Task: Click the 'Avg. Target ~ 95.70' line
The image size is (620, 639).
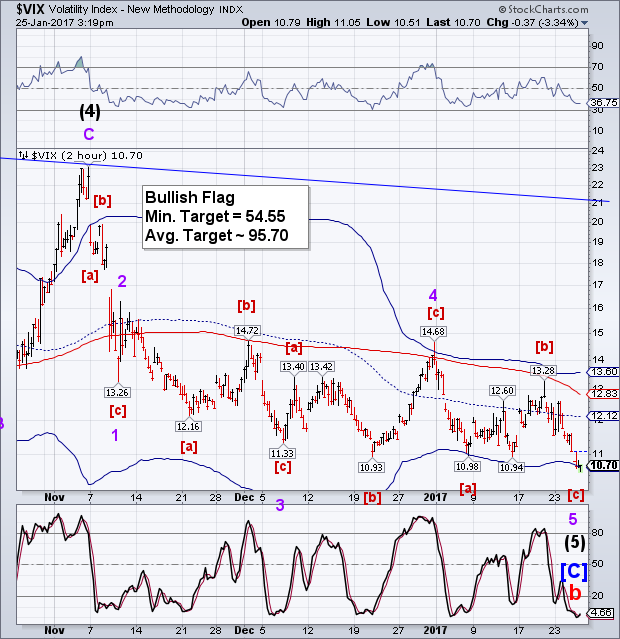Action: [217, 236]
